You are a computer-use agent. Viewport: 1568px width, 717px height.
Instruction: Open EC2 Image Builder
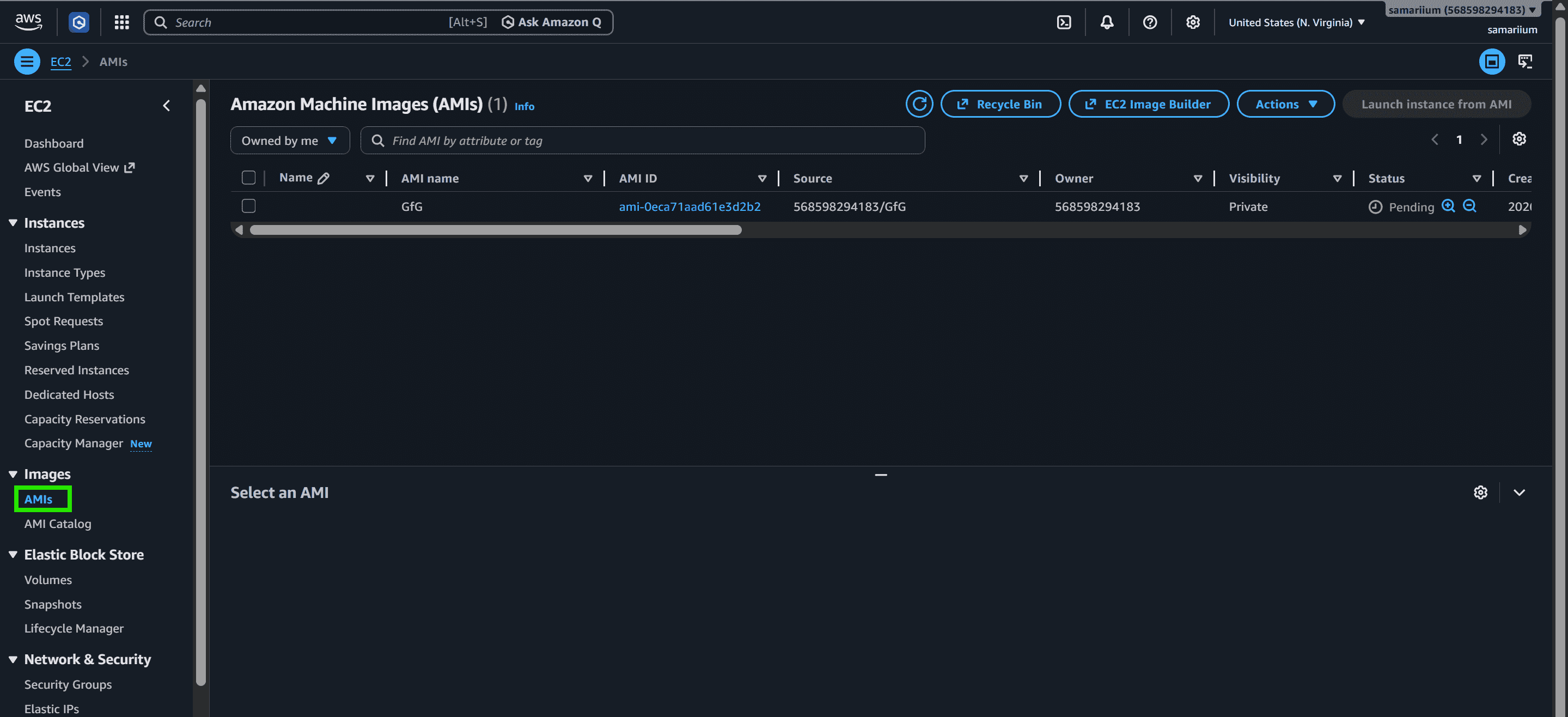[x=1149, y=104]
